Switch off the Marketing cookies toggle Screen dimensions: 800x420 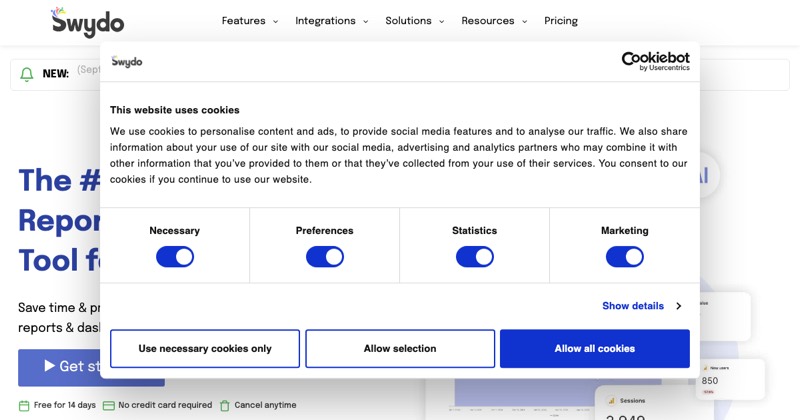point(624,257)
